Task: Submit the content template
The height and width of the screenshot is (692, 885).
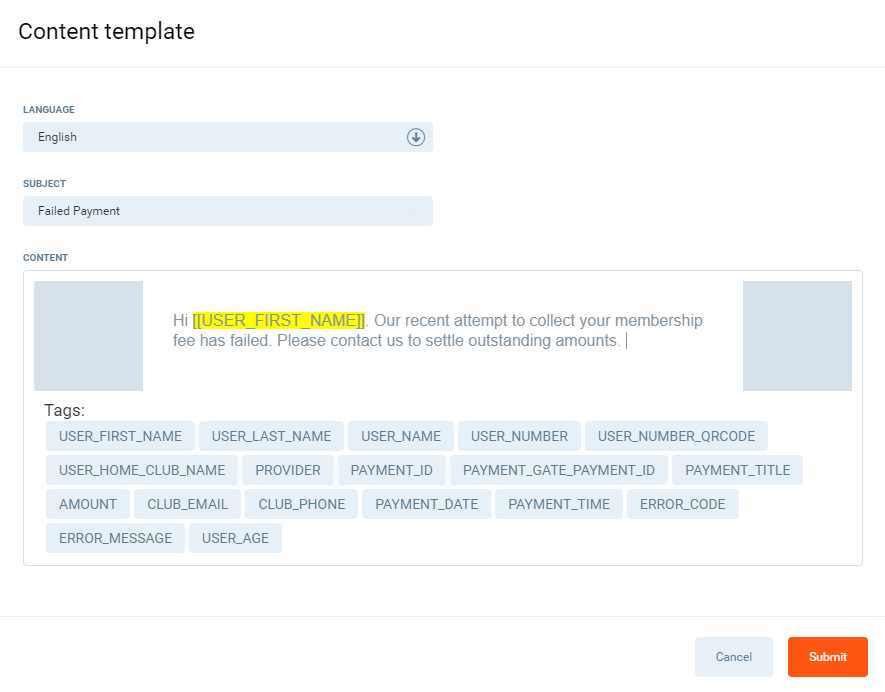Action: pyautogui.click(x=827, y=657)
